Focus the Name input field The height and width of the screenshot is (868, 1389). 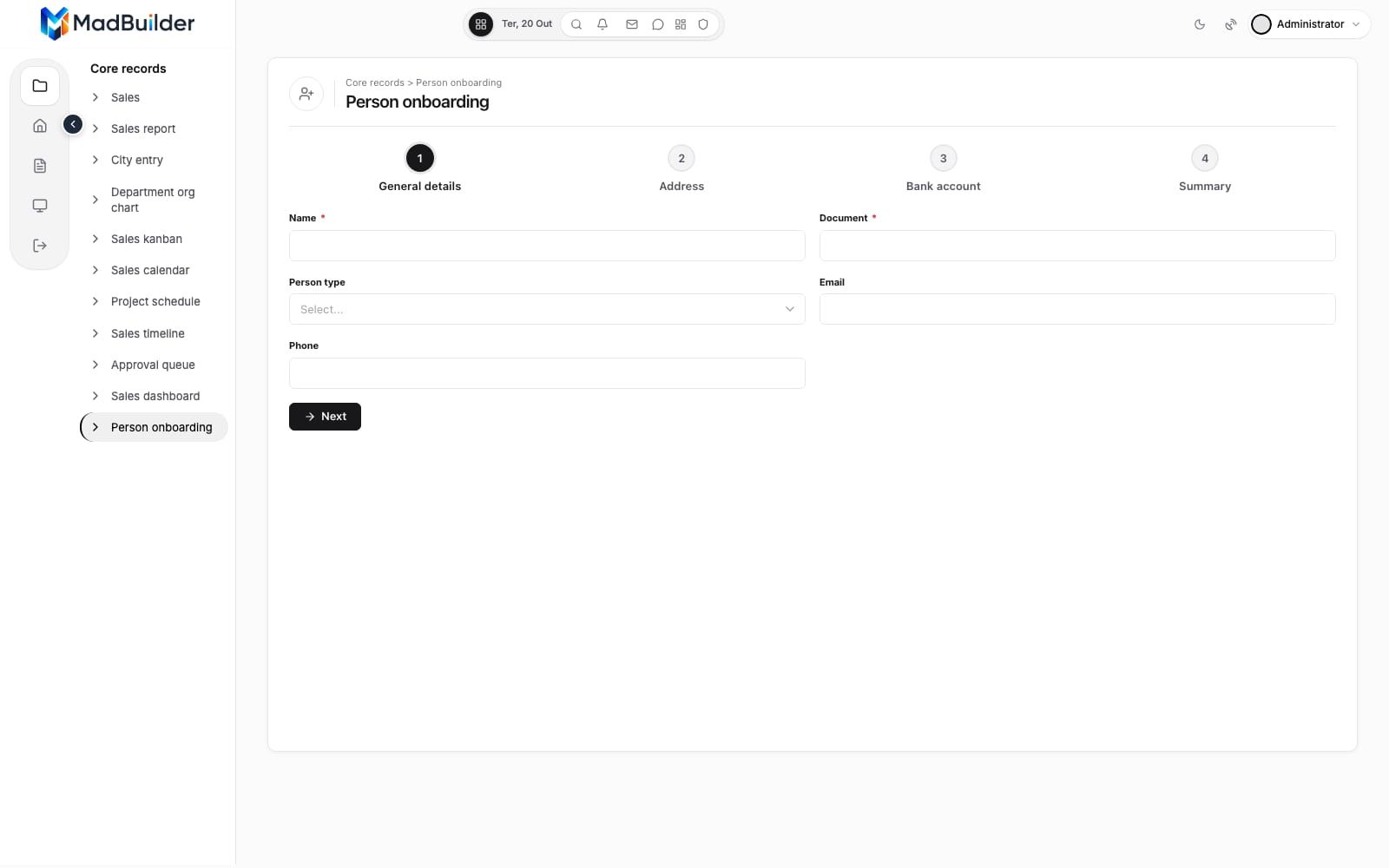pyautogui.click(x=547, y=246)
